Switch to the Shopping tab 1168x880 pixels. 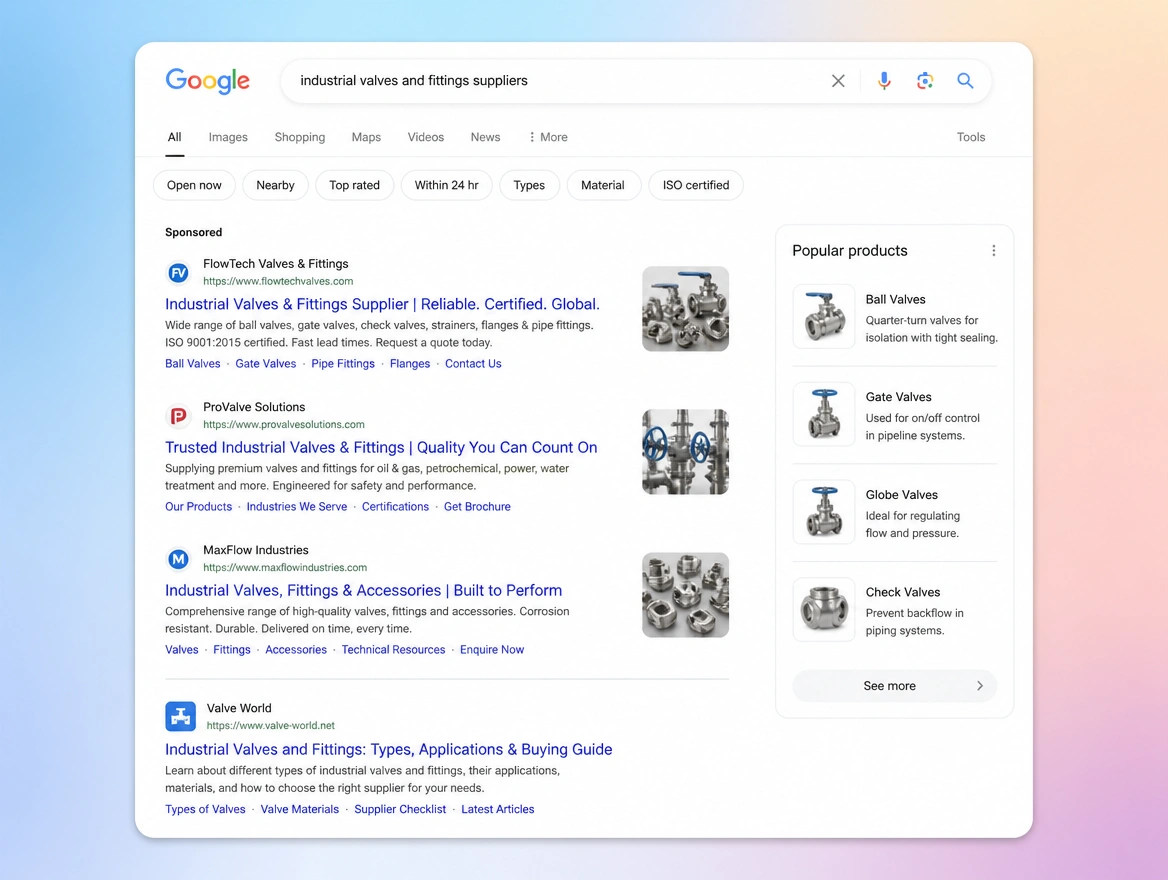(299, 137)
